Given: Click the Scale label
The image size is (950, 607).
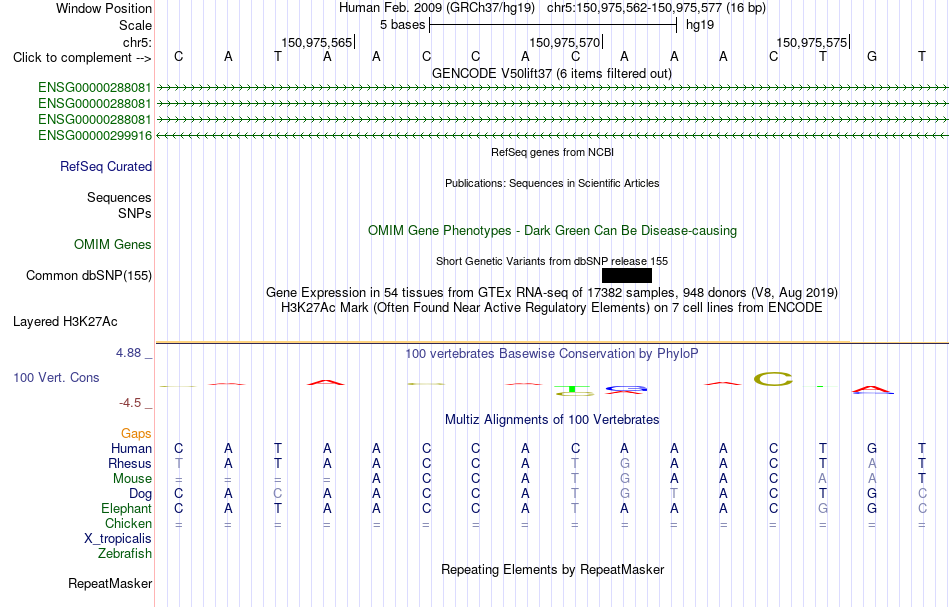Looking at the screenshot, I should coord(136,25).
